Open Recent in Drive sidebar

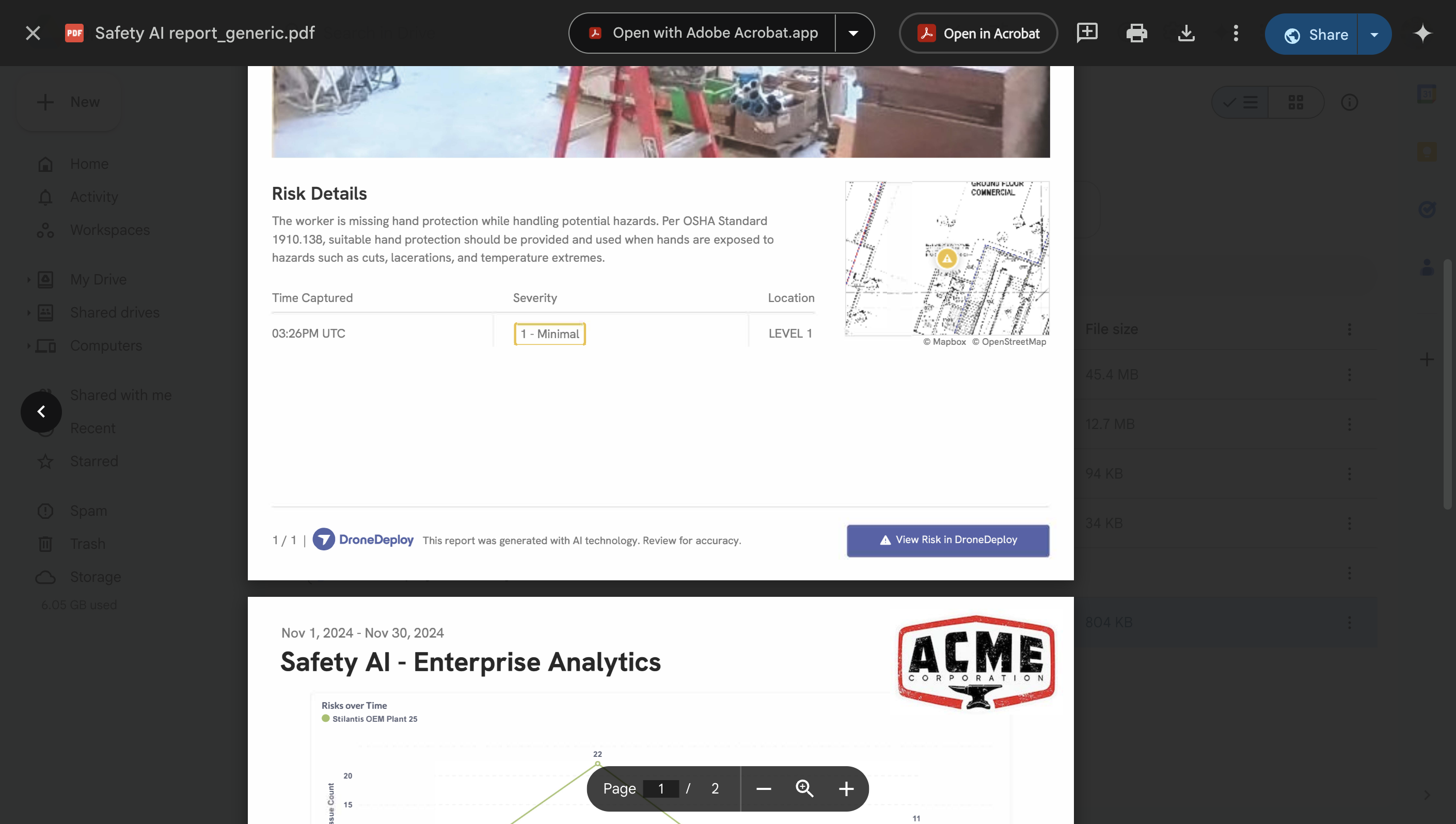pos(93,429)
